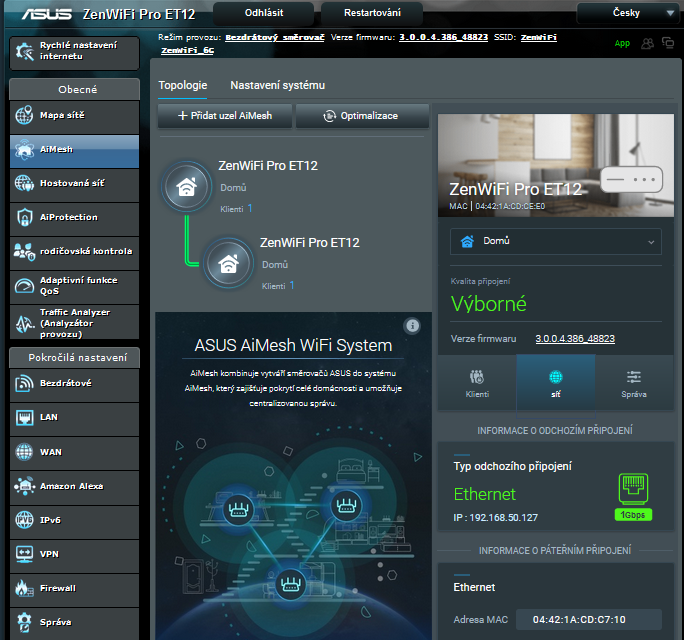Viewport: 684px width, 640px height.
Task: Open the VPN settings page
Action: coord(50,554)
